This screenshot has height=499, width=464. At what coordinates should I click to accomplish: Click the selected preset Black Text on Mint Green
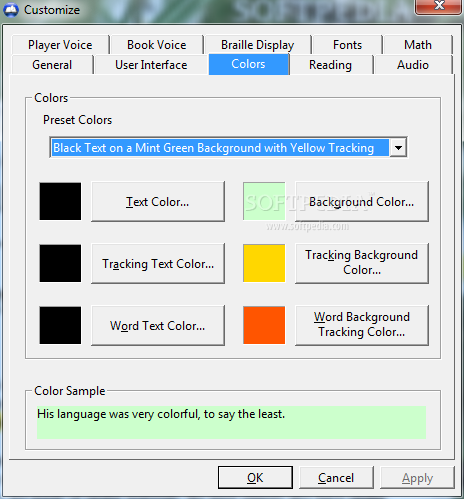pyautogui.click(x=220, y=147)
